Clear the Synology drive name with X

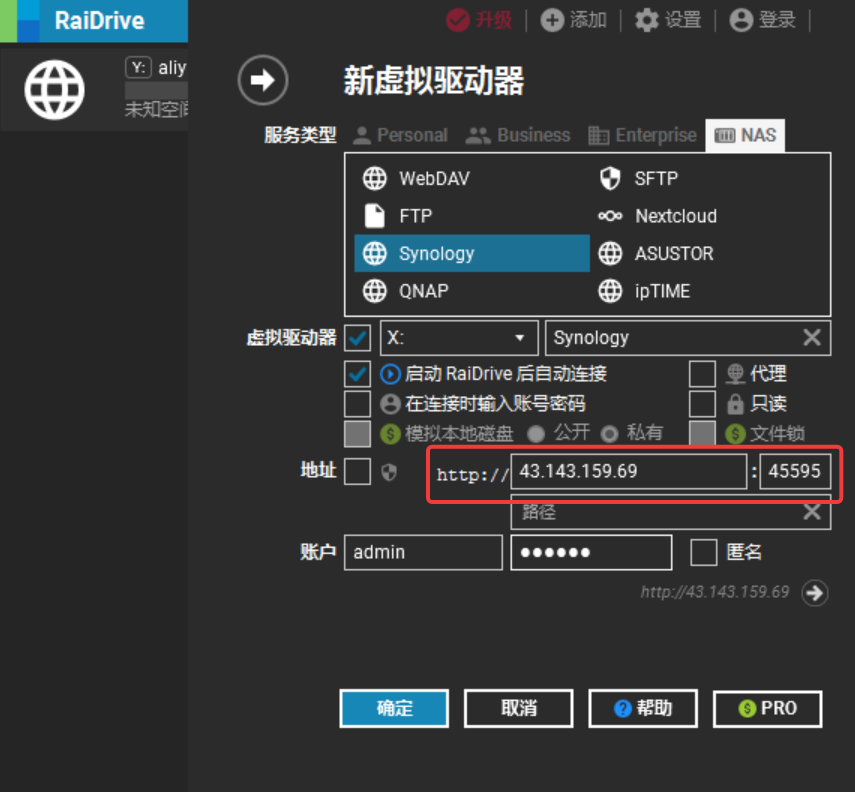click(x=812, y=338)
